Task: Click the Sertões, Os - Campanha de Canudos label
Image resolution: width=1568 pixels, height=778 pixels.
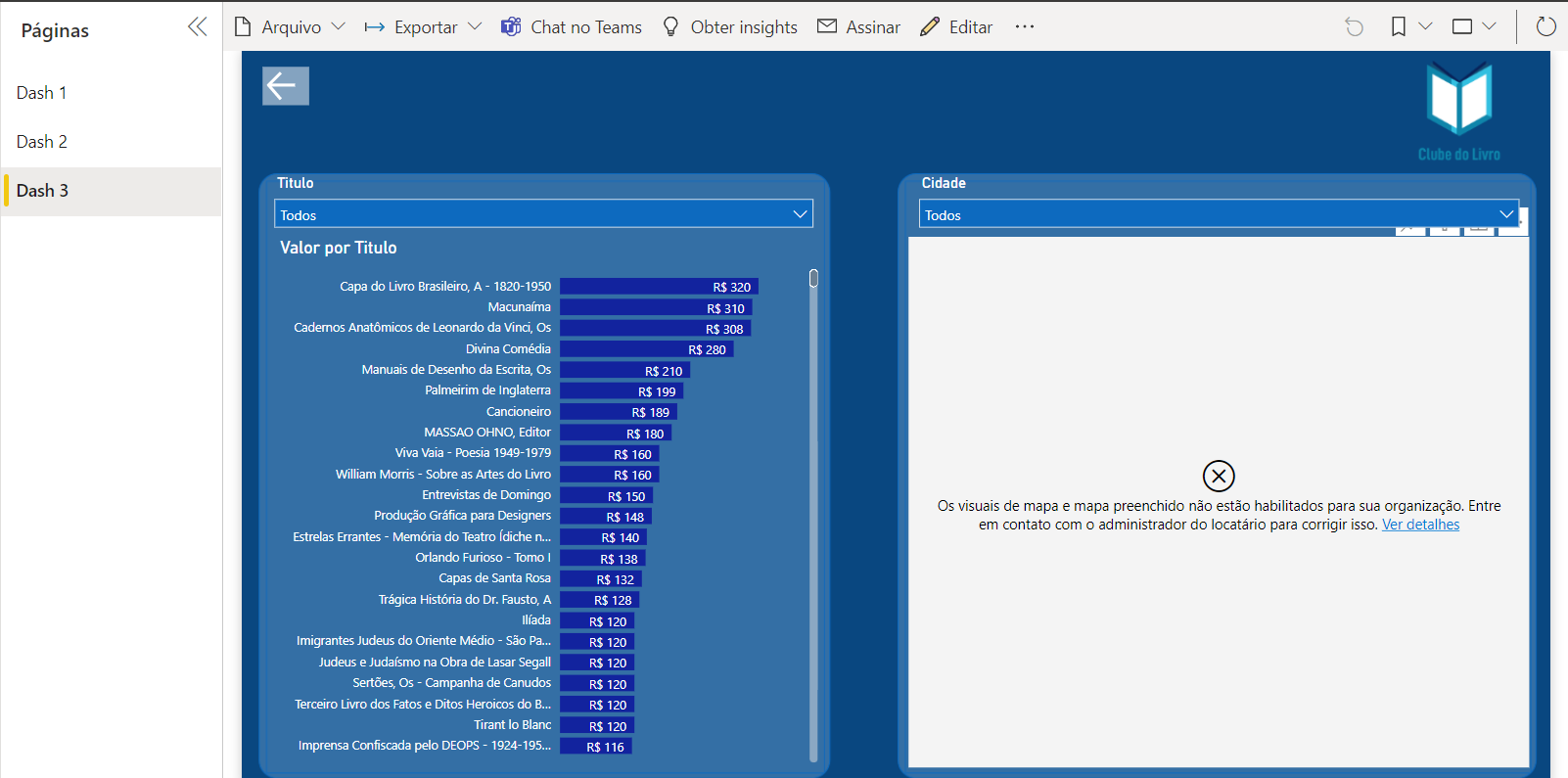Action: point(451,683)
